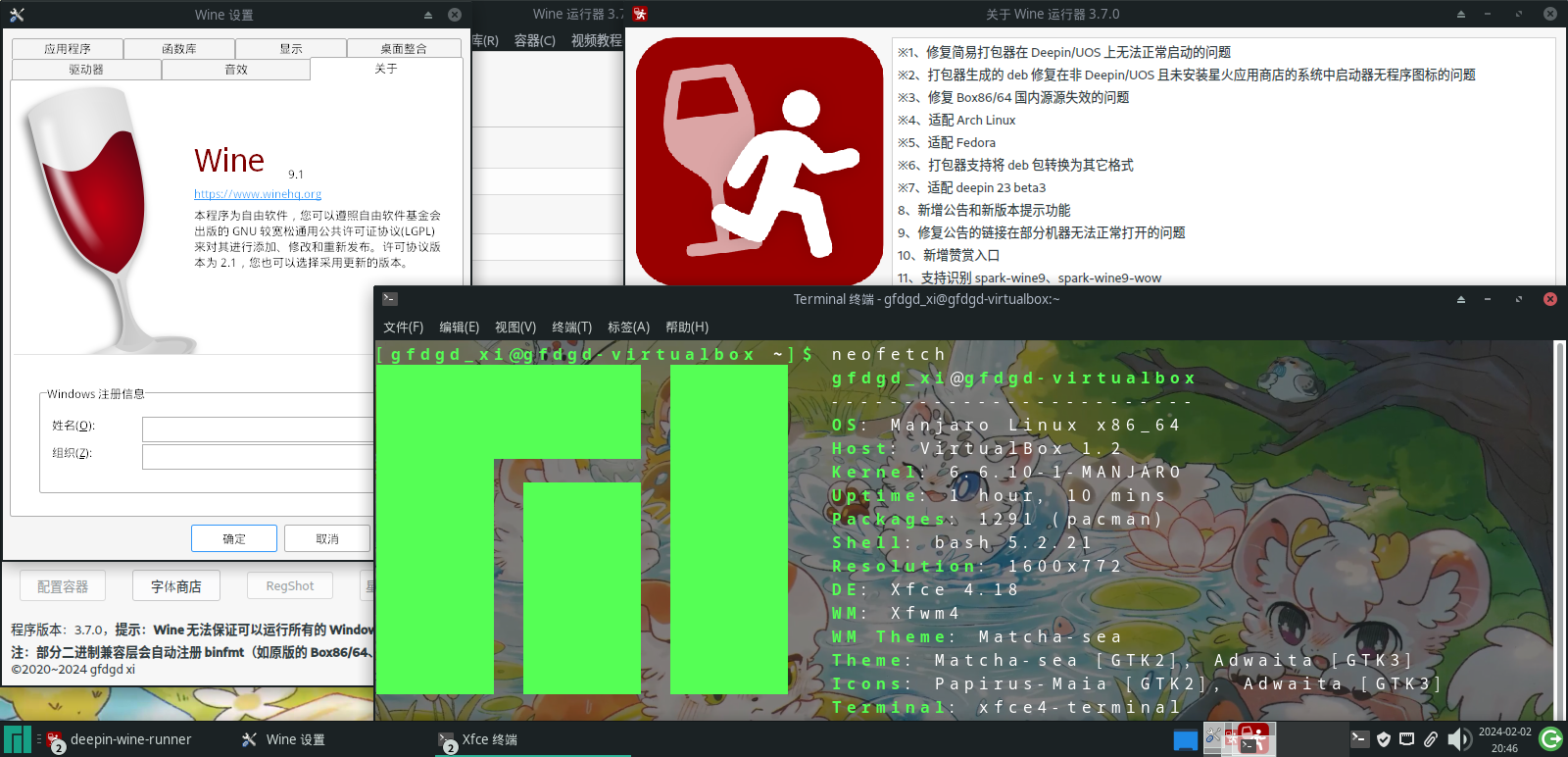Click changelog line 新增赞赏入口
Image resolution: width=1568 pixels, height=757 pixels.
click(x=949, y=255)
